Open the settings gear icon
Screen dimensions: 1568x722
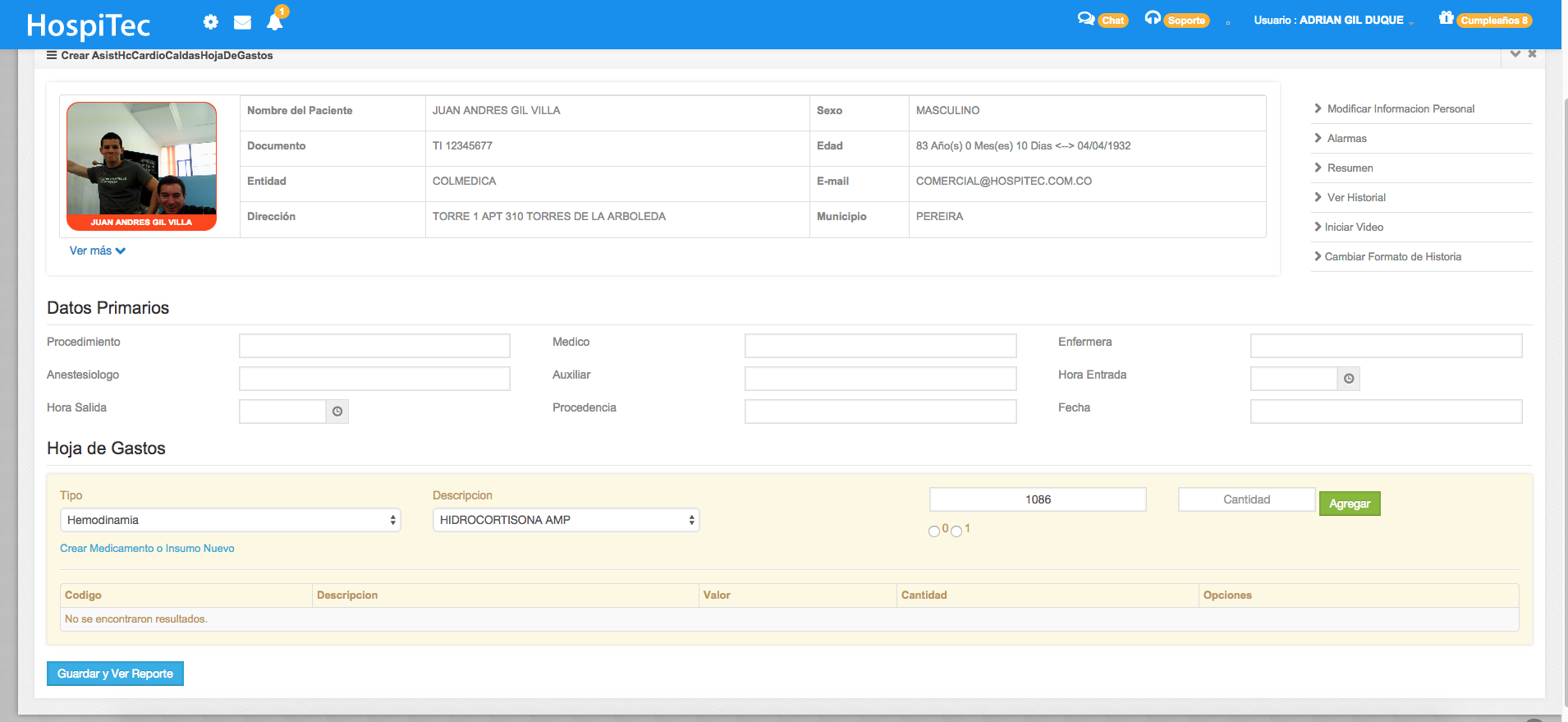pos(211,22)
